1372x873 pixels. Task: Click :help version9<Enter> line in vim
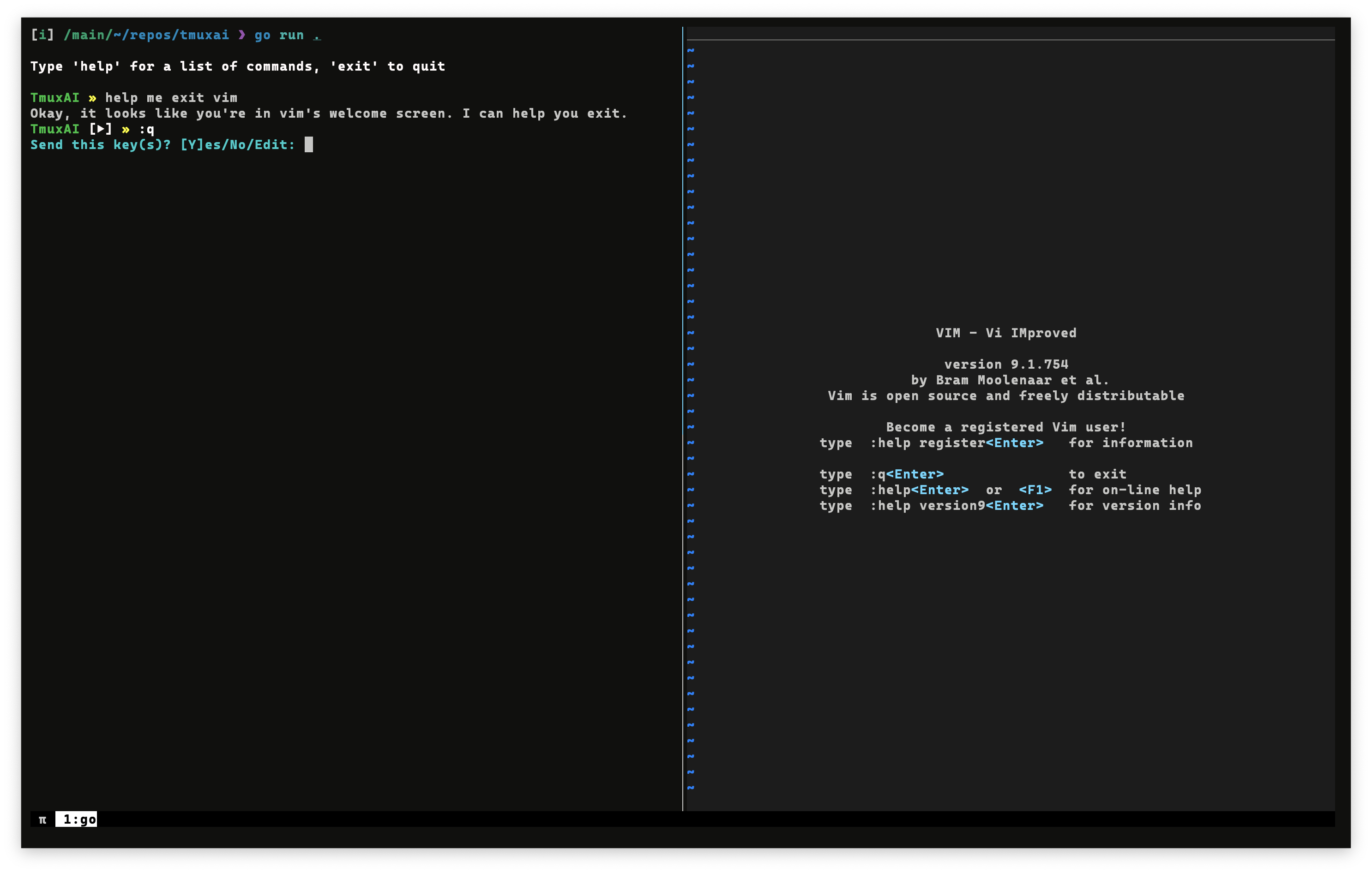(957, 506)
